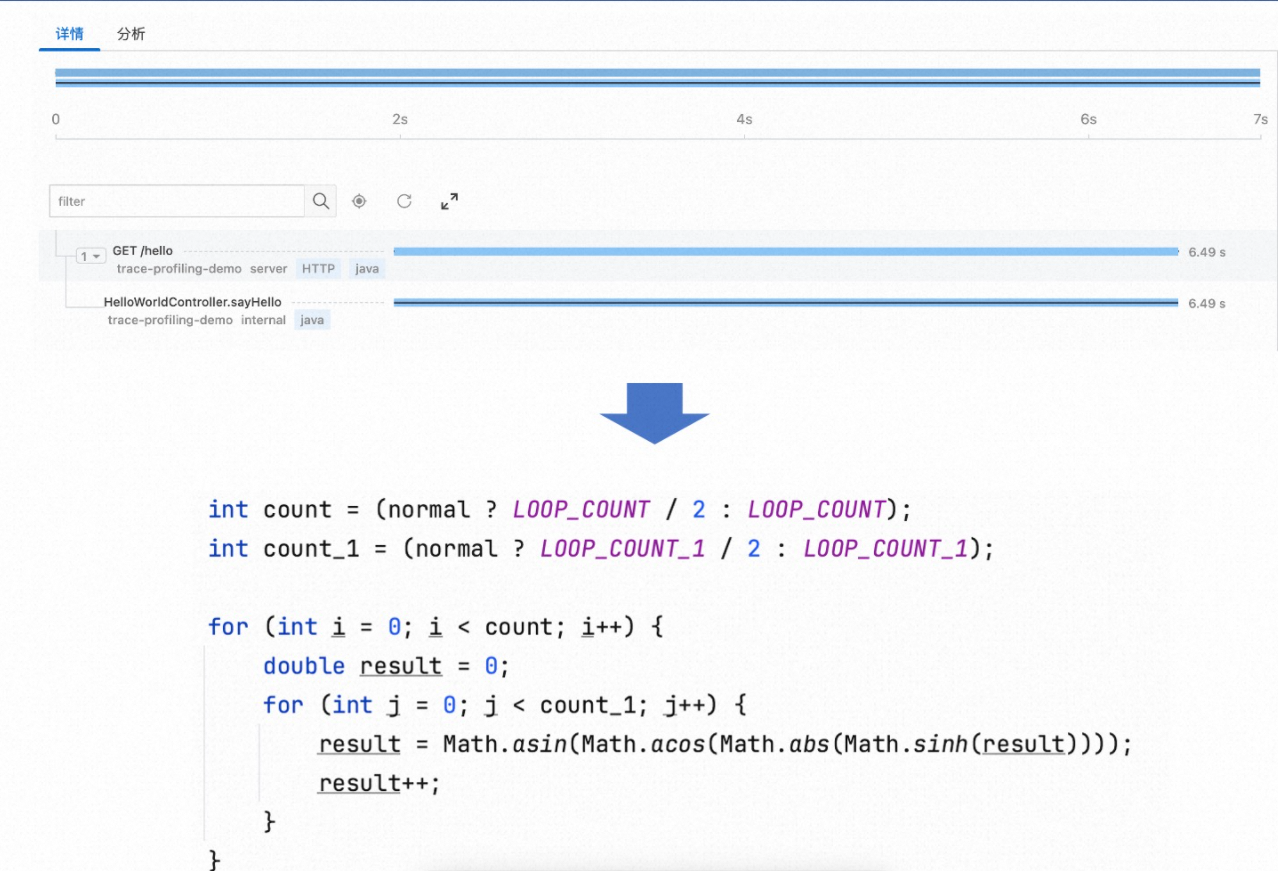
Task: Select the server label on the GET span
Action: click(x=268, y=268)
